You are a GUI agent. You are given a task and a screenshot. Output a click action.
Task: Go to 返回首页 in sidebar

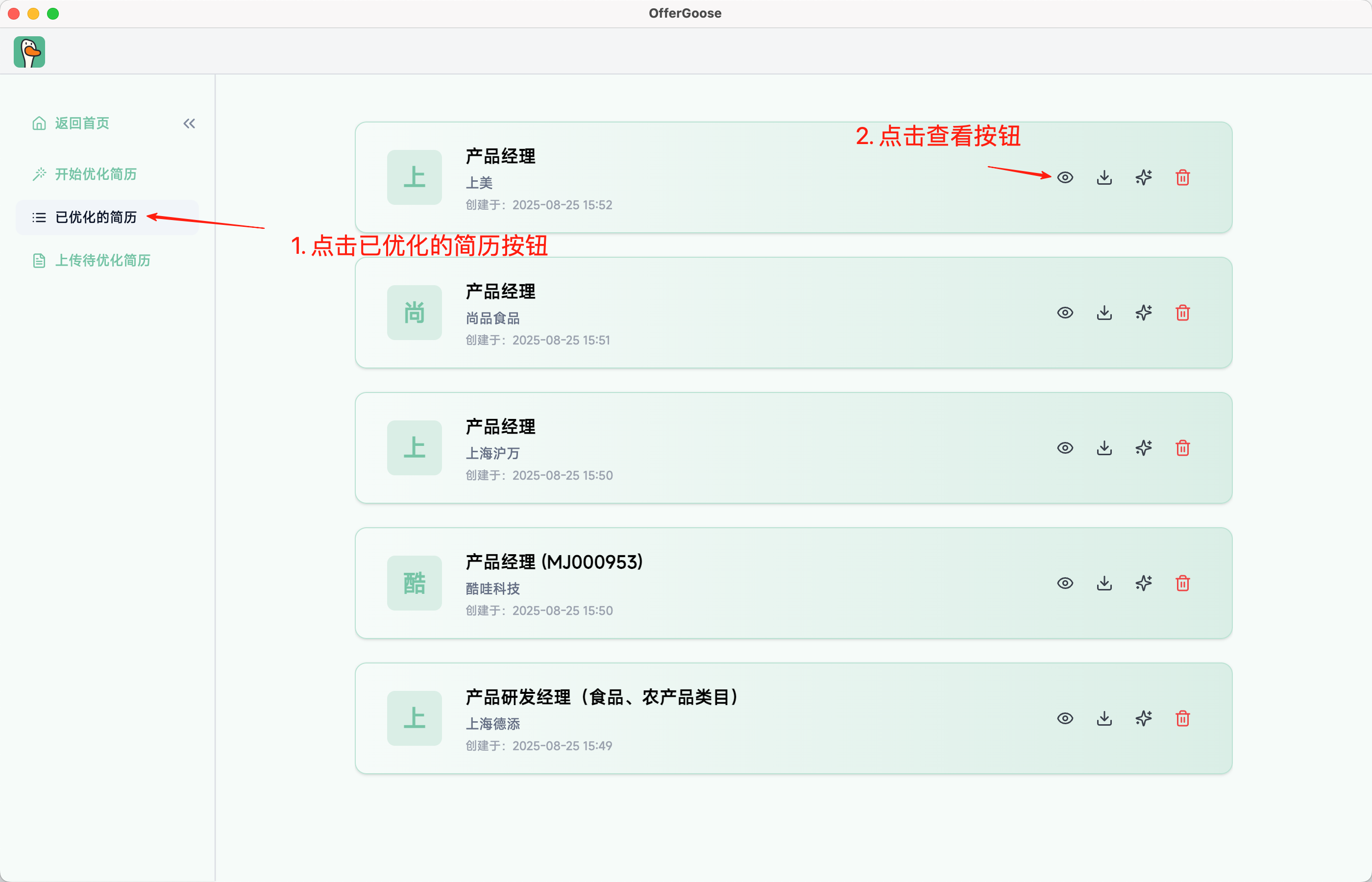click(81, 123)
